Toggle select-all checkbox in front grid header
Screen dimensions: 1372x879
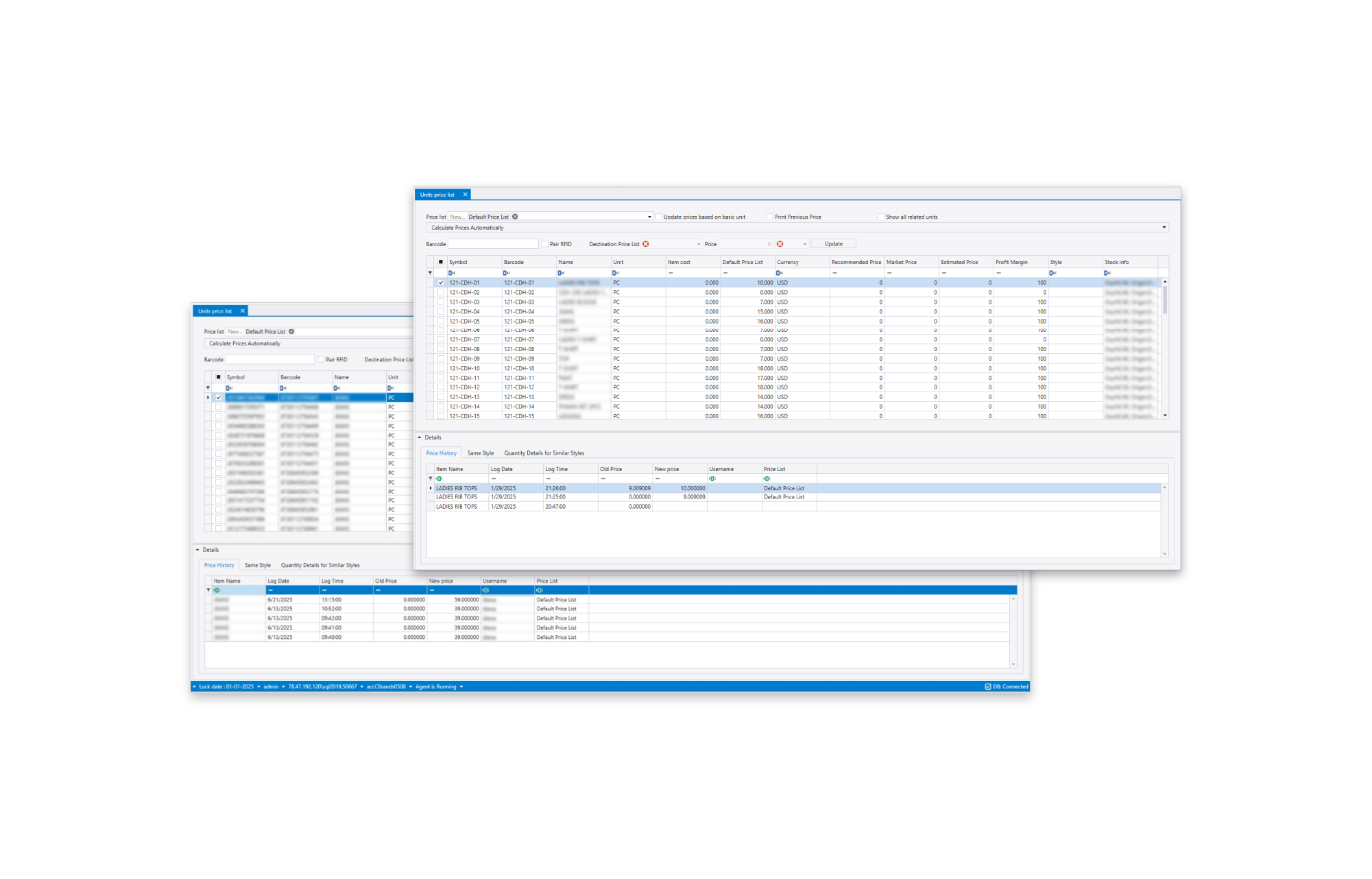click(441, 262)
